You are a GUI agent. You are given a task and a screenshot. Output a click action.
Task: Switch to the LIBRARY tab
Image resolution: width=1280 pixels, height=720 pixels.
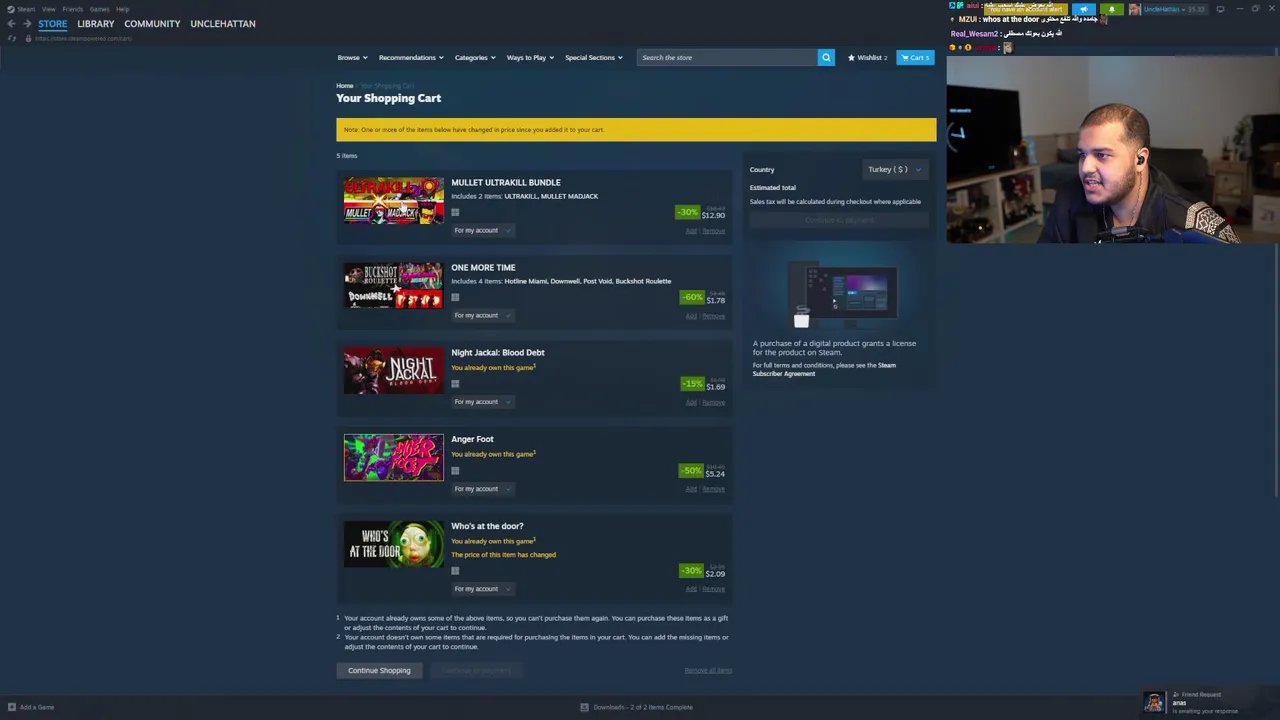point(96,24)
